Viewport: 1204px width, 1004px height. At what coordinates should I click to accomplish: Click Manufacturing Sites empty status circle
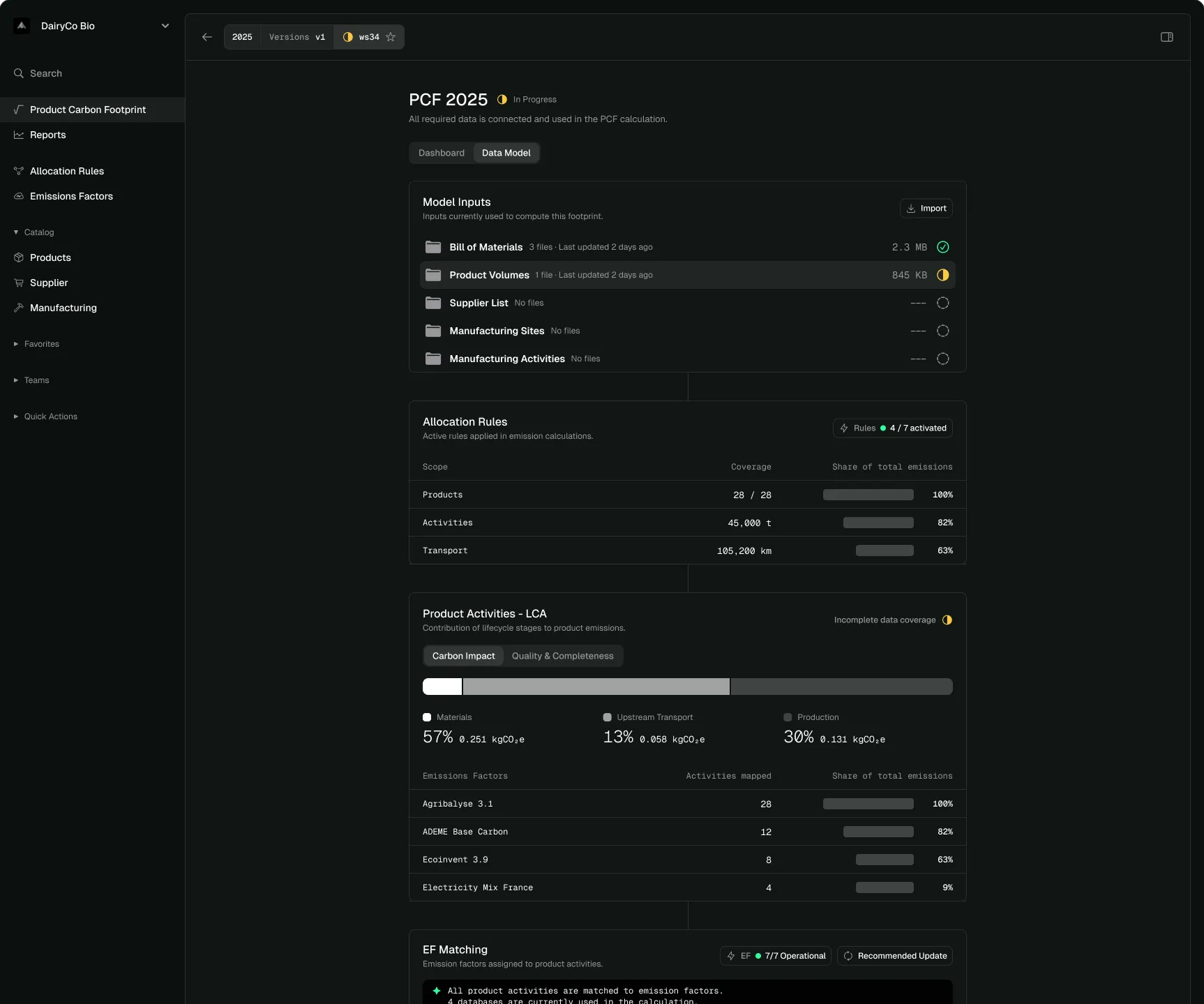(x=943, y=331)
